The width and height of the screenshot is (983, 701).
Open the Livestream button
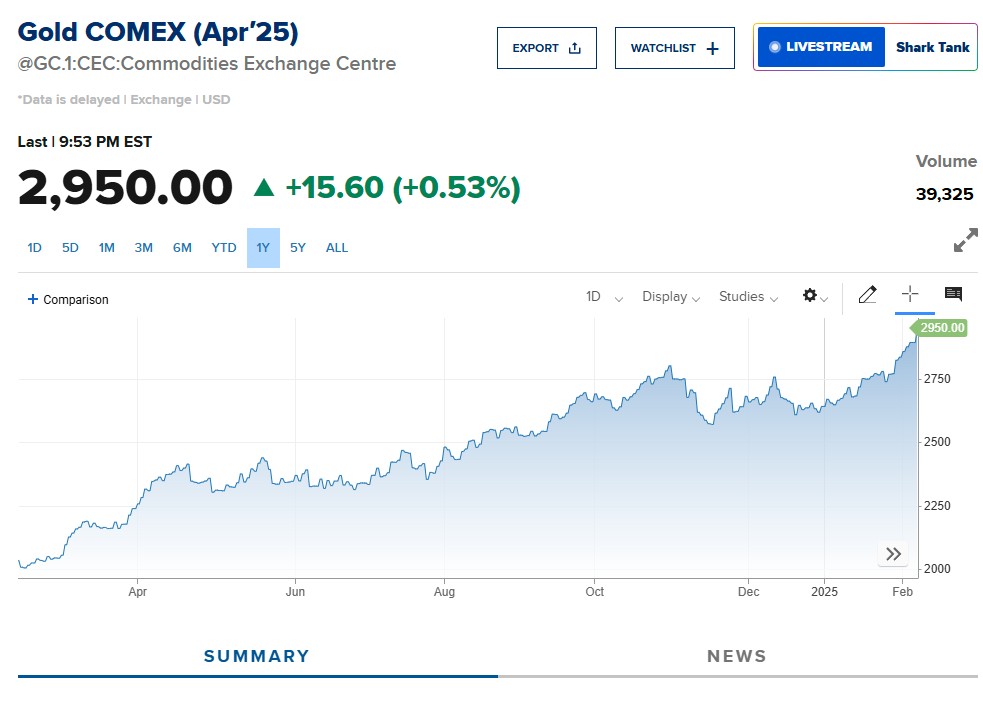click(x=820, y=47)
